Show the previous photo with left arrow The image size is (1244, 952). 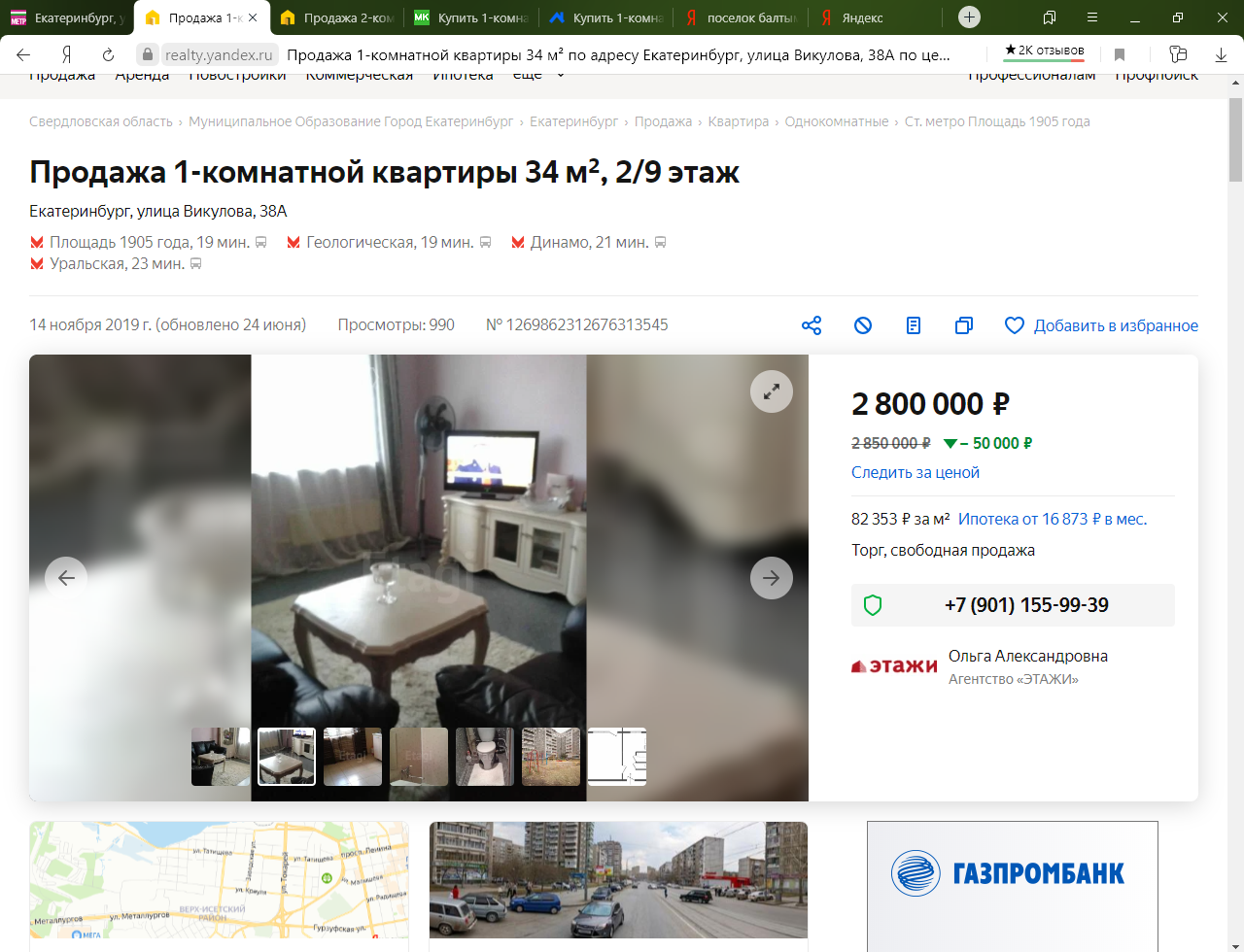point(66,578)
